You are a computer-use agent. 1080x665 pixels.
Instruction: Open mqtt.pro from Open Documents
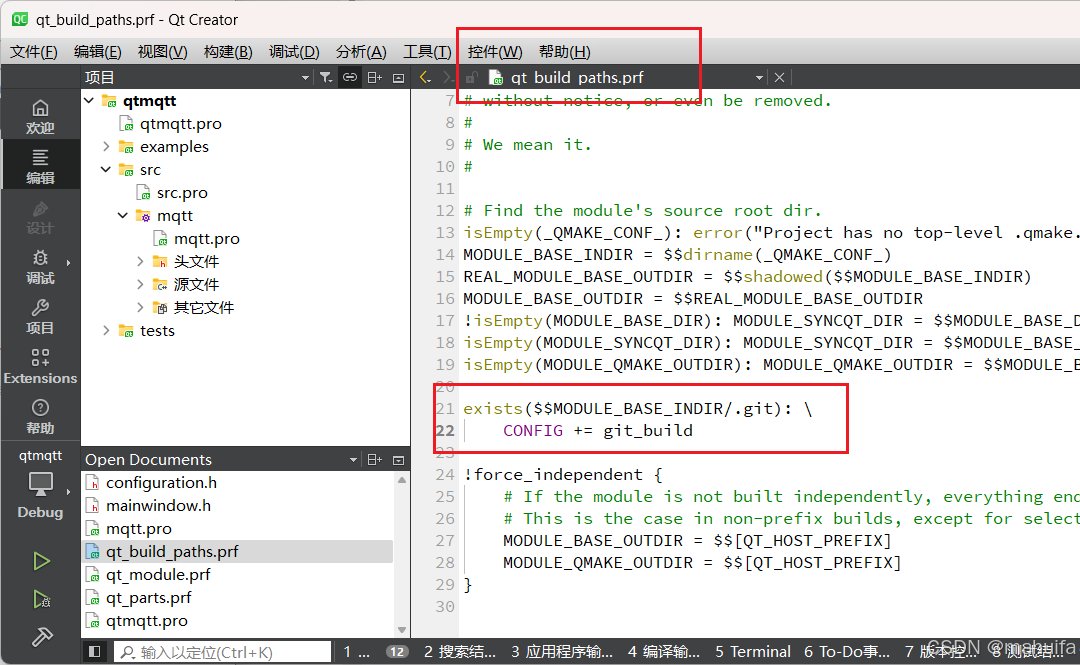(138, 529)
